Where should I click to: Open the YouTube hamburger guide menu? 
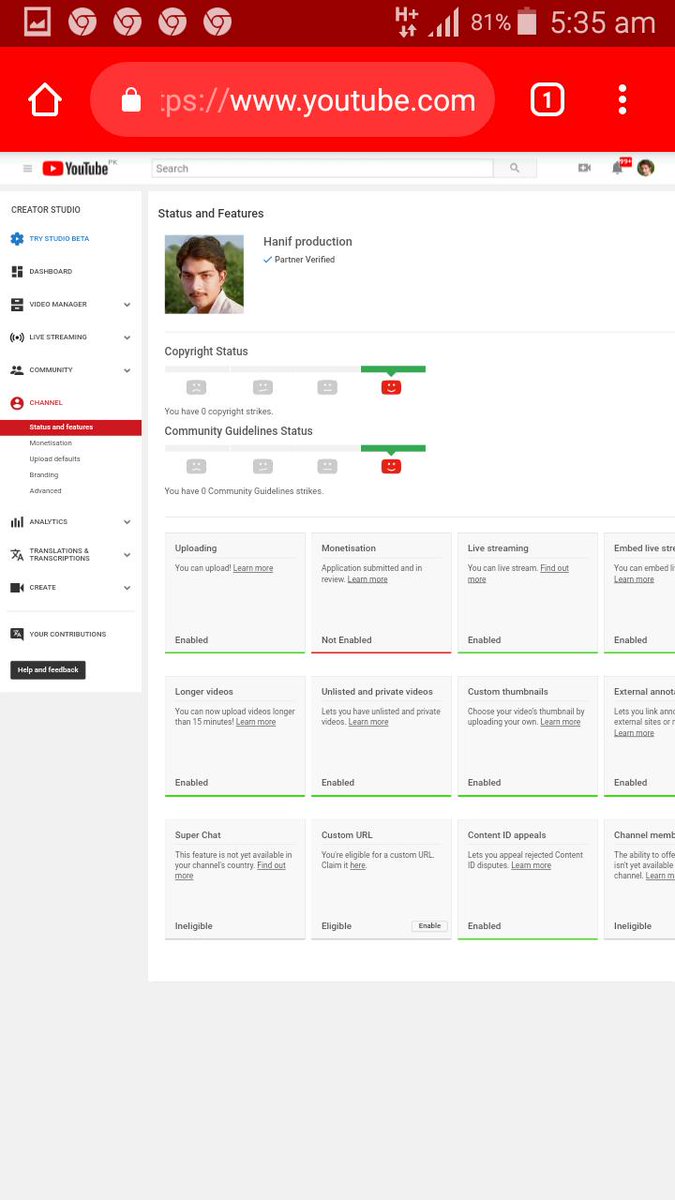[27, 168]
